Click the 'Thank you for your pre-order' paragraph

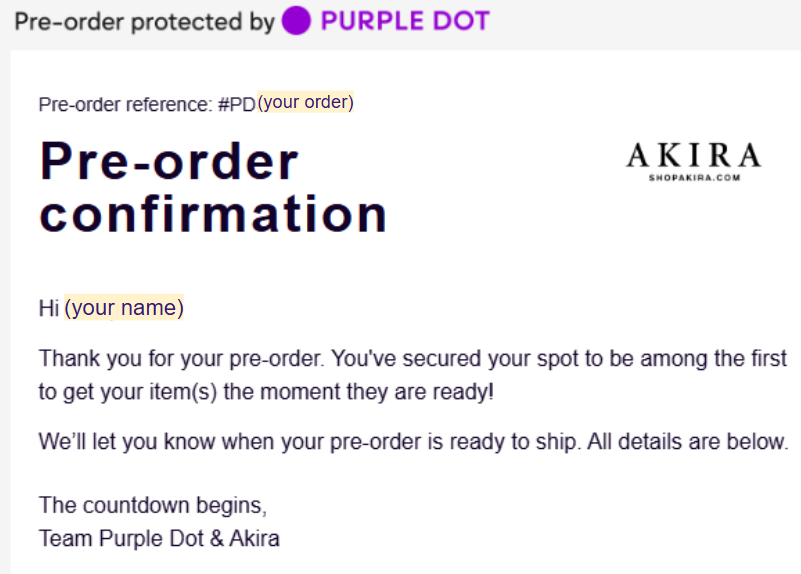pos(413,375)
